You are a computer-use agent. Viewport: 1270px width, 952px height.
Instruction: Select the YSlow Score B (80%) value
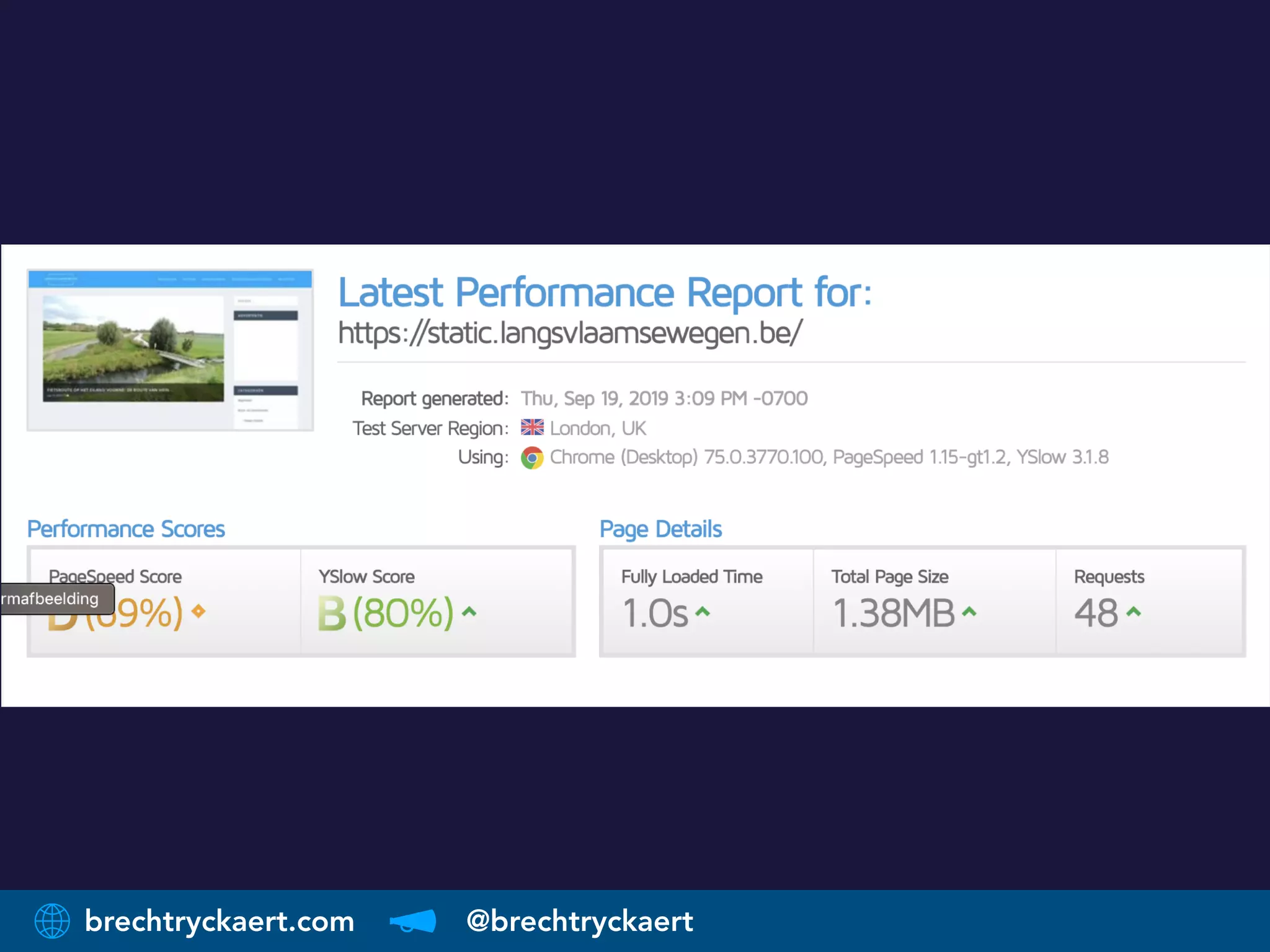(x=386, y=613)
